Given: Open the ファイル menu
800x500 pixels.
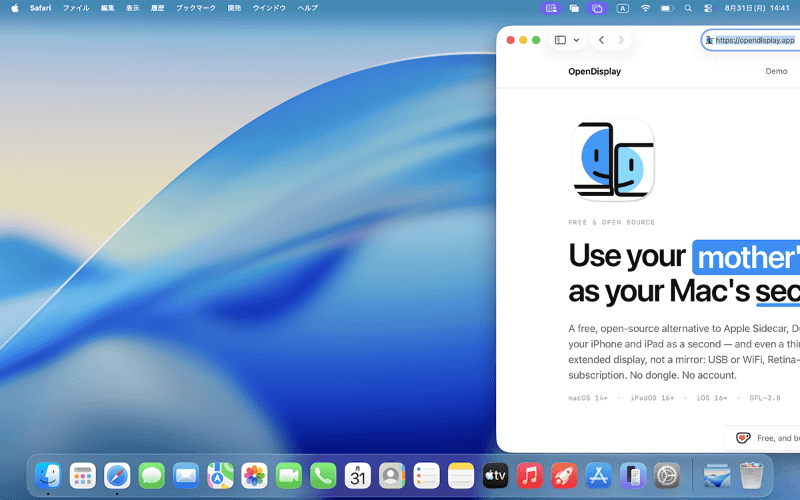Looking at the screenshot, I should pyautogui.click(x=76, y=8).
